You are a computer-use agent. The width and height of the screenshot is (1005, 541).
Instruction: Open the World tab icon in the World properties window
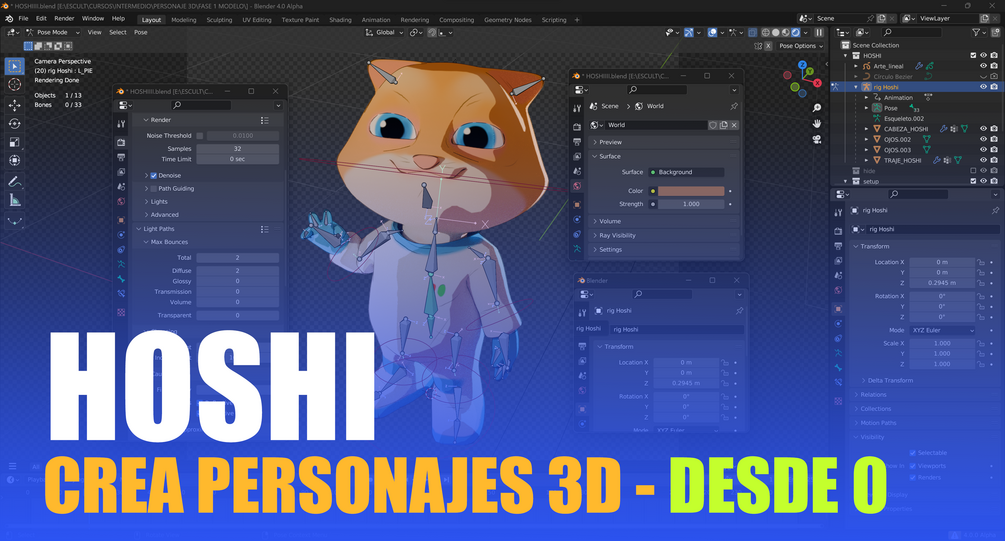pos(577,186)
